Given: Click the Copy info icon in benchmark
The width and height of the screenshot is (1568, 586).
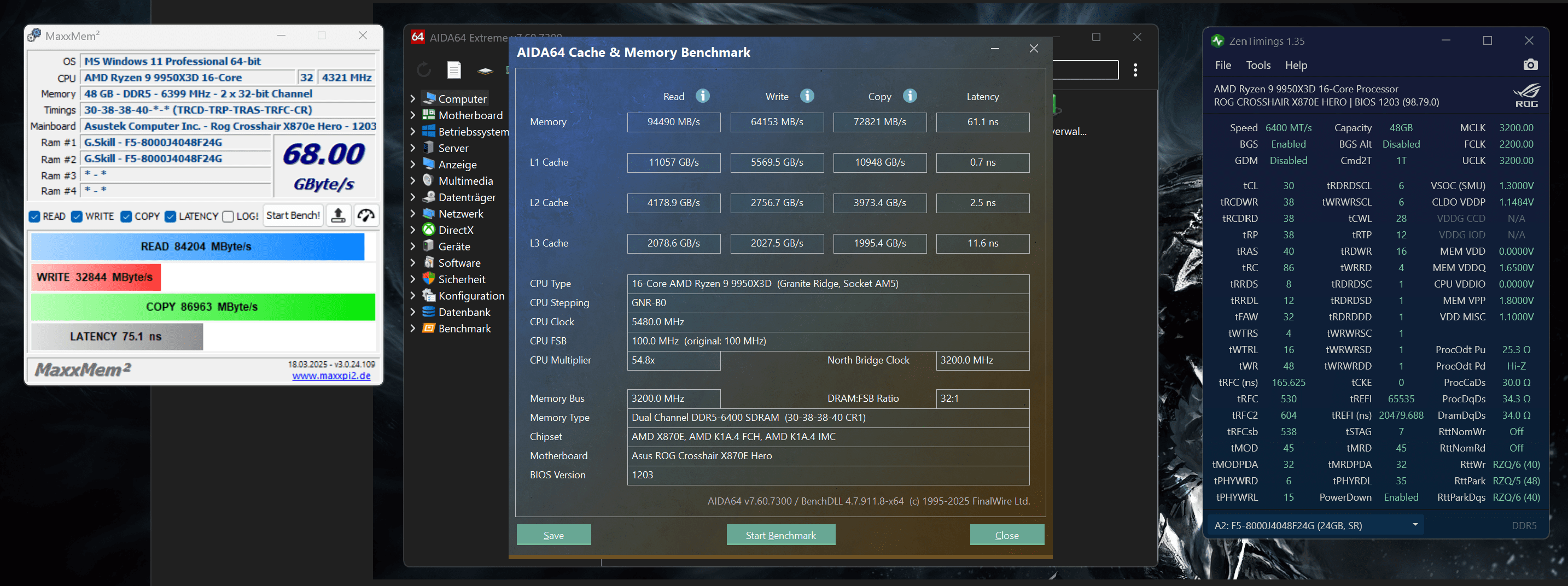Looking at the screenshot, I should coord(910,96).
